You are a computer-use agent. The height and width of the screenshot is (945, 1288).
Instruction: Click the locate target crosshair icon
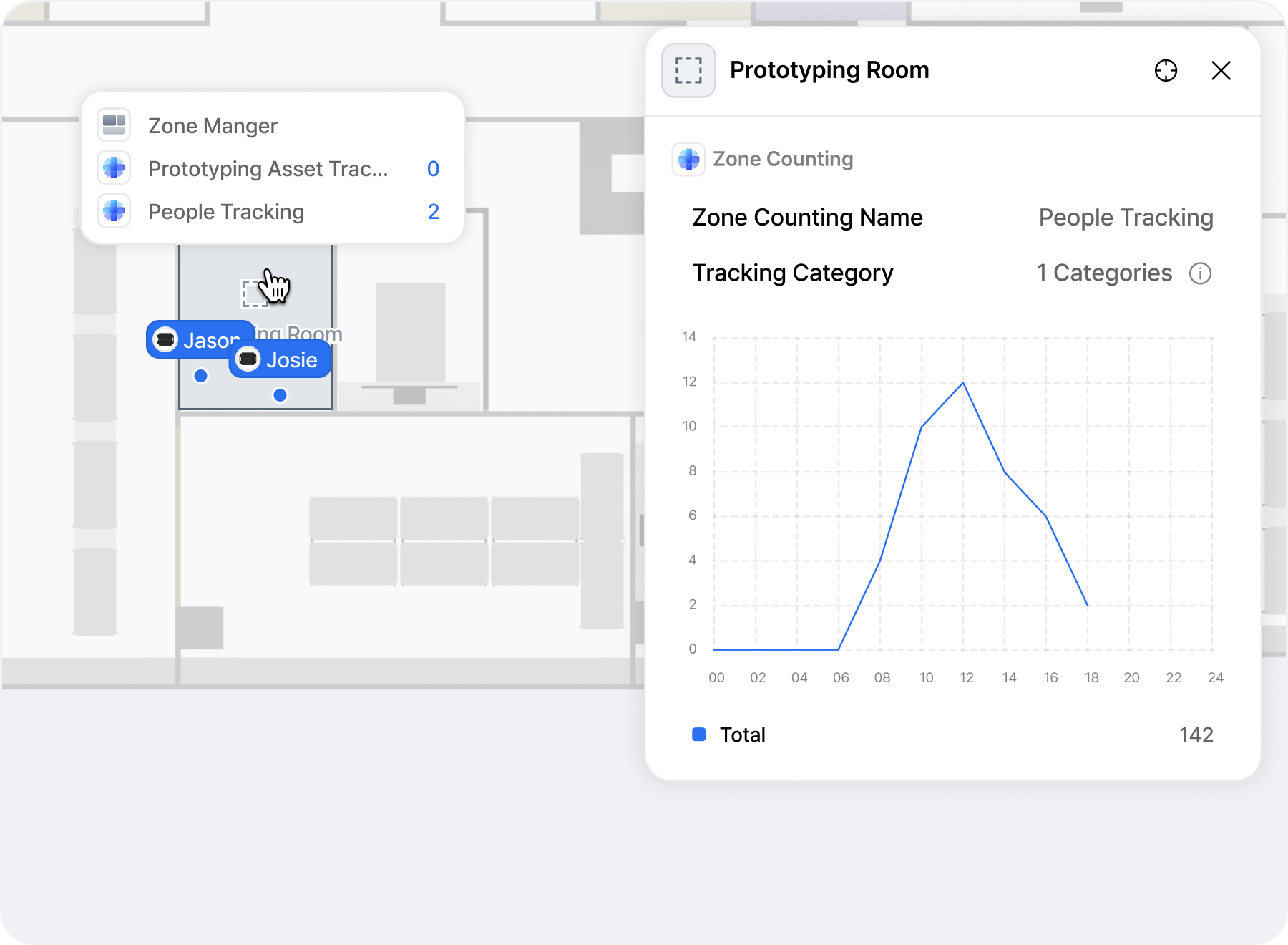tap(1166, 70)
